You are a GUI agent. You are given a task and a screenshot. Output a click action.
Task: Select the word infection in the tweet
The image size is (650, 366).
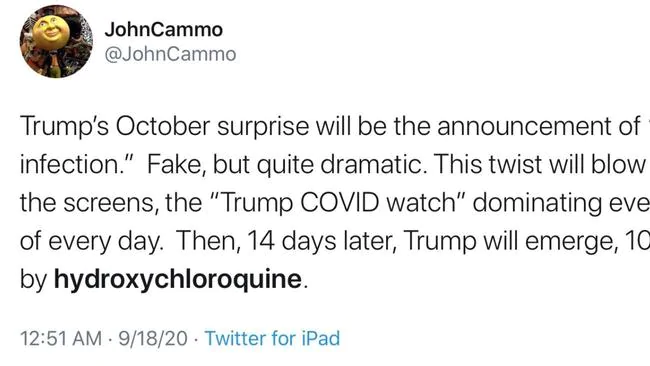pyautogui.click(x=70, y=165)
